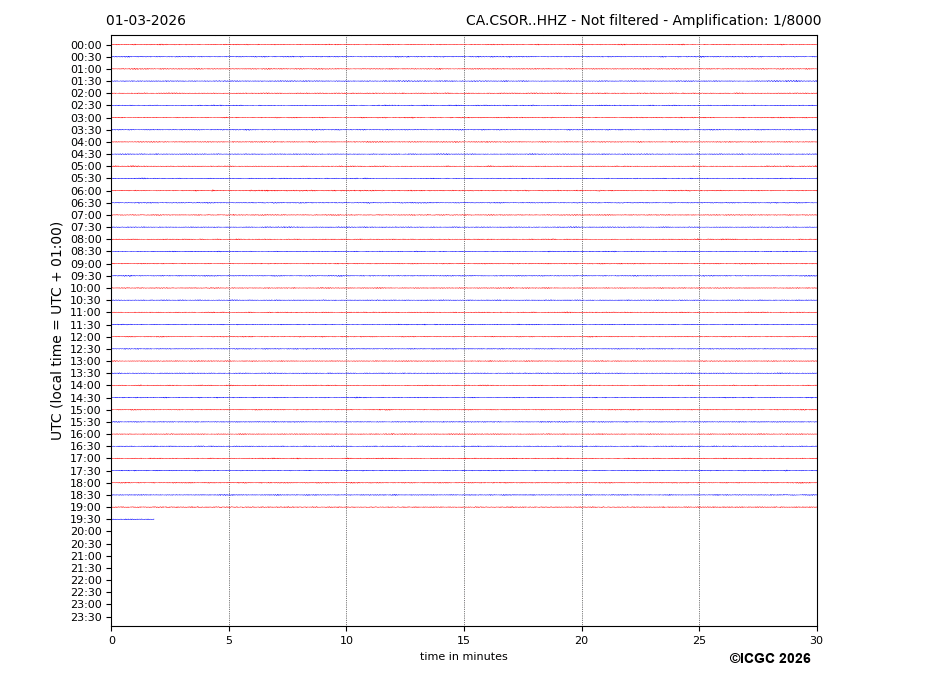Select the 06:00 time row label
Screen dimensions: 927x696
pyautogui.click(x=86, y=191)
